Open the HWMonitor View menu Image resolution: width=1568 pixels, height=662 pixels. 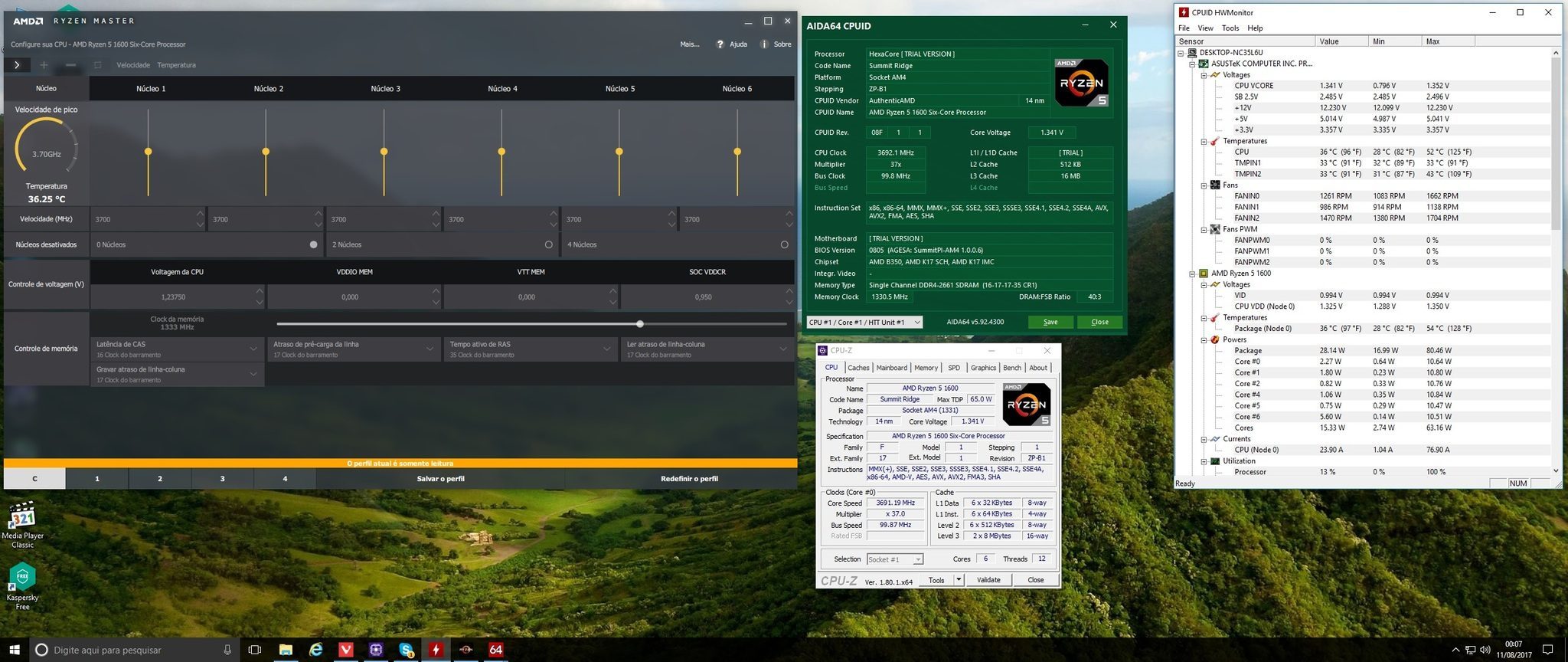[1205, 28]
